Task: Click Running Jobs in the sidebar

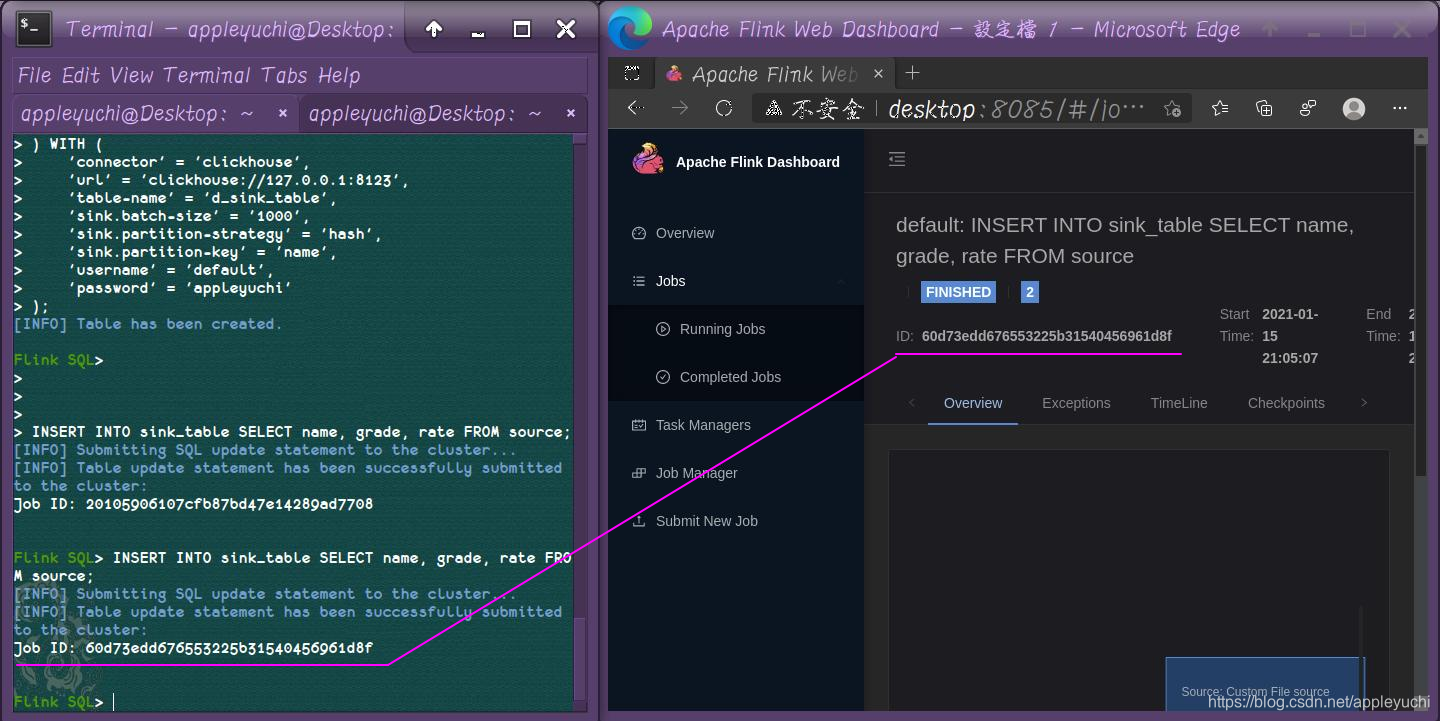Action: [722, 328]
